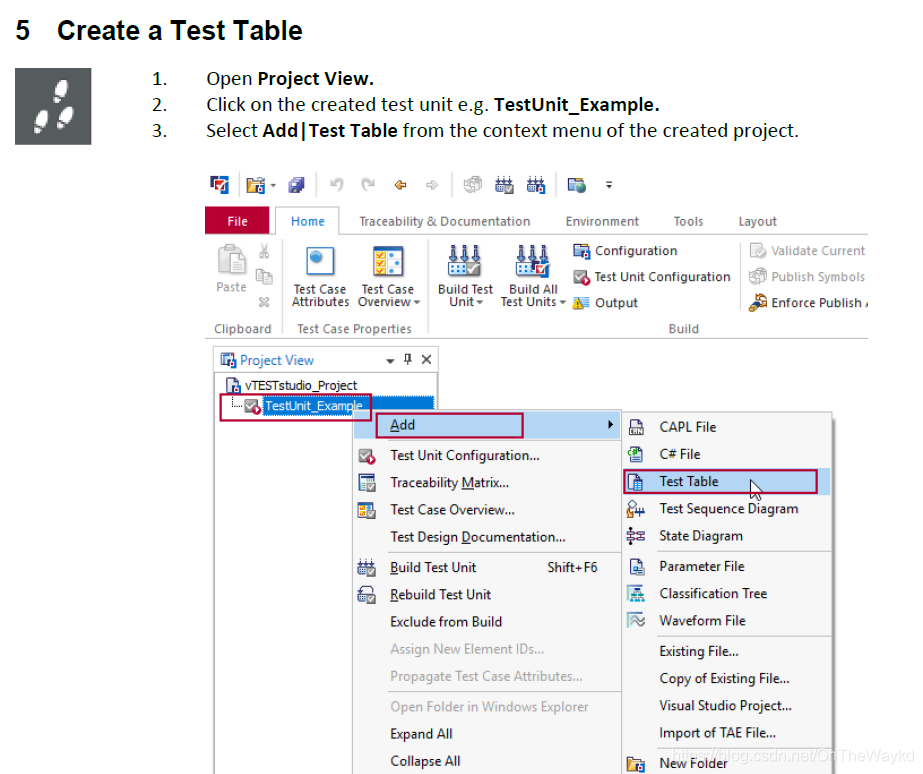
Task: Open the red File tab
Action: [237, 221]
